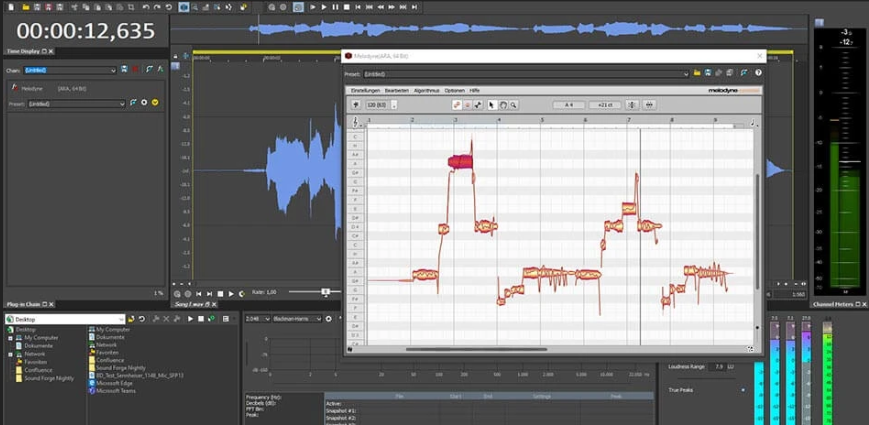This screenshot has width=869, height=425.
Task: Select the selected red note blob on A
Action: coord(460,162)
